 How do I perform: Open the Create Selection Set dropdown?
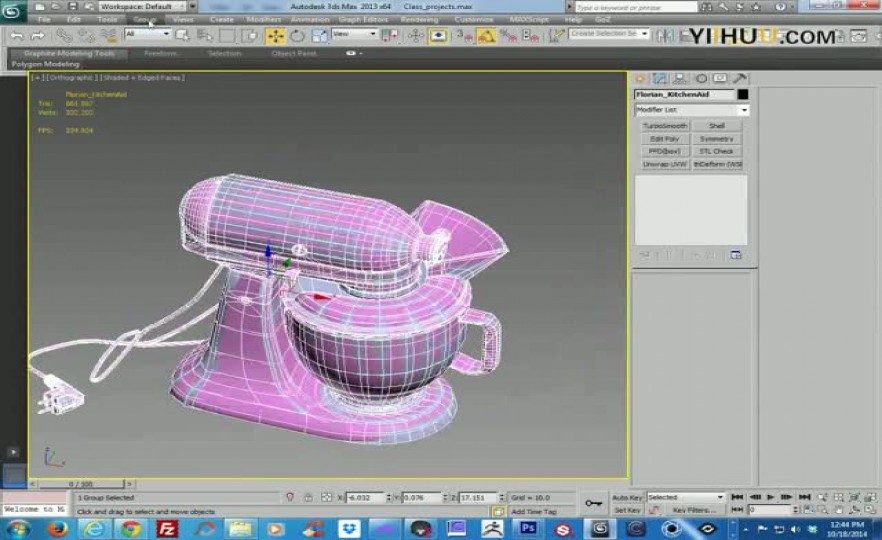pos(609,34)
